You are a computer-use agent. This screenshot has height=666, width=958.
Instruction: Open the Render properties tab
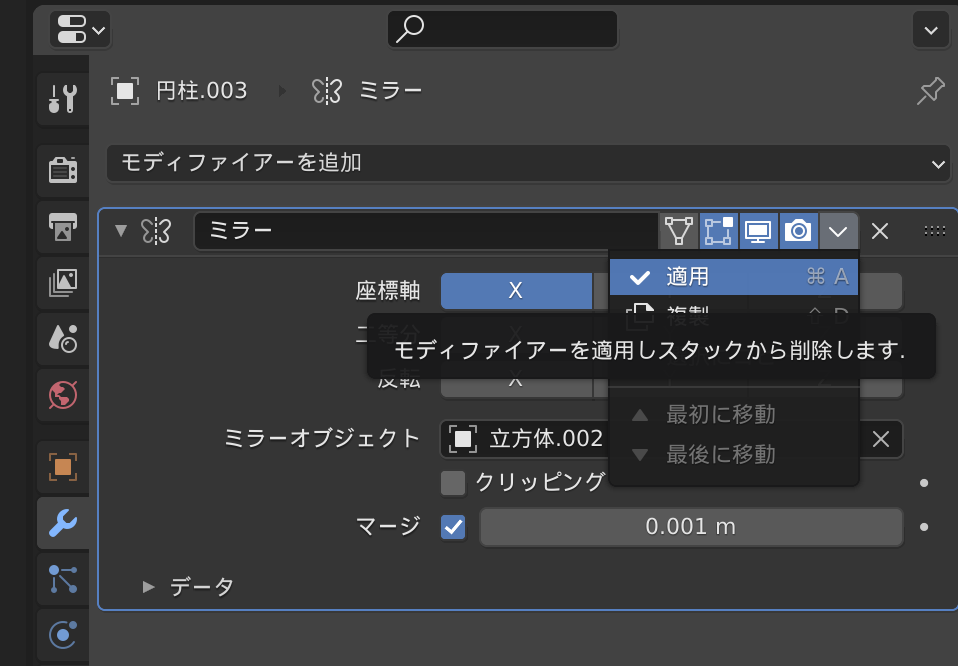pyautogui.click(x=62, y=170)
